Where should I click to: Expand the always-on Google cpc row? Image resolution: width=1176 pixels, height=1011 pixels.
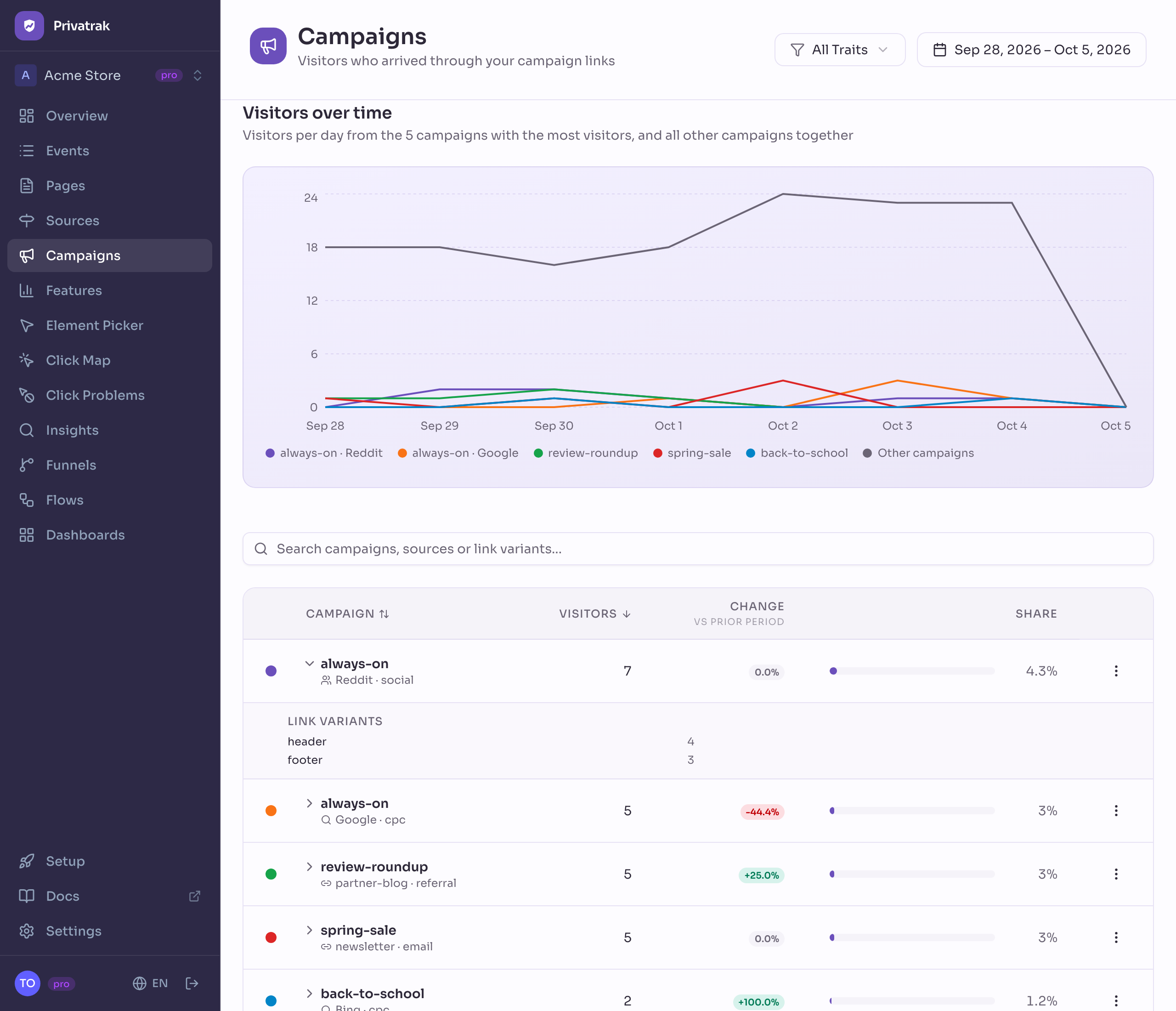(309, 803)
